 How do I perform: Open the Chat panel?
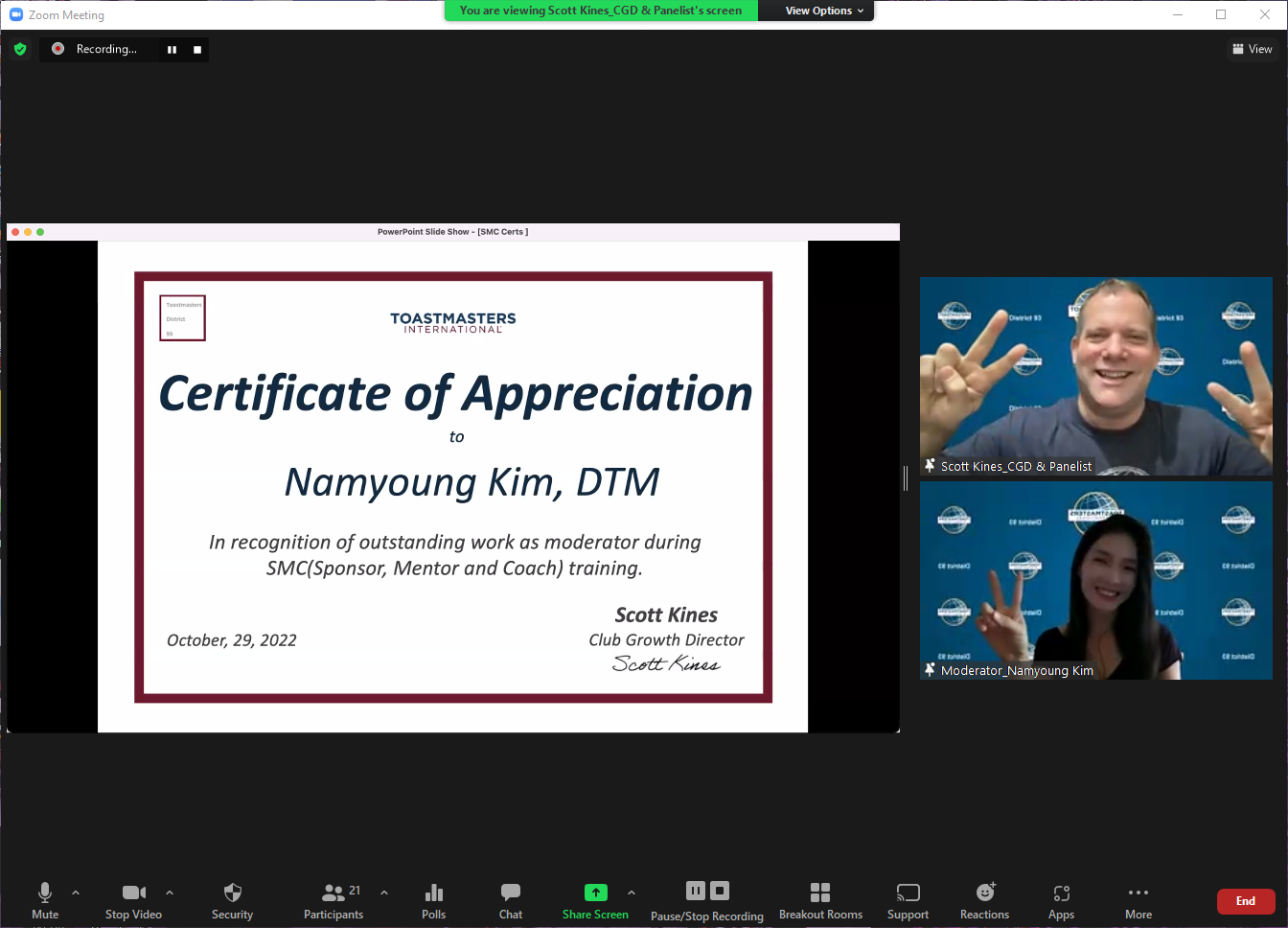(x=511, y=900)
